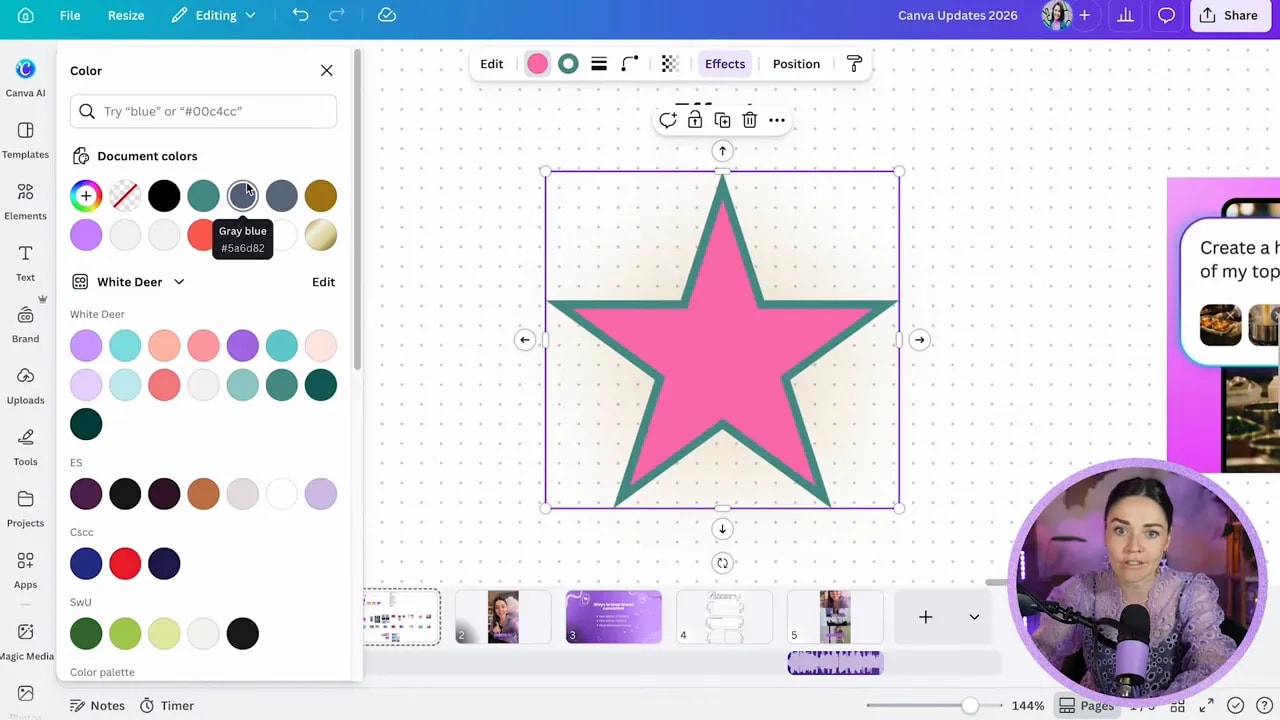Pick the copper brown ES swatch

tap(203, 493)
